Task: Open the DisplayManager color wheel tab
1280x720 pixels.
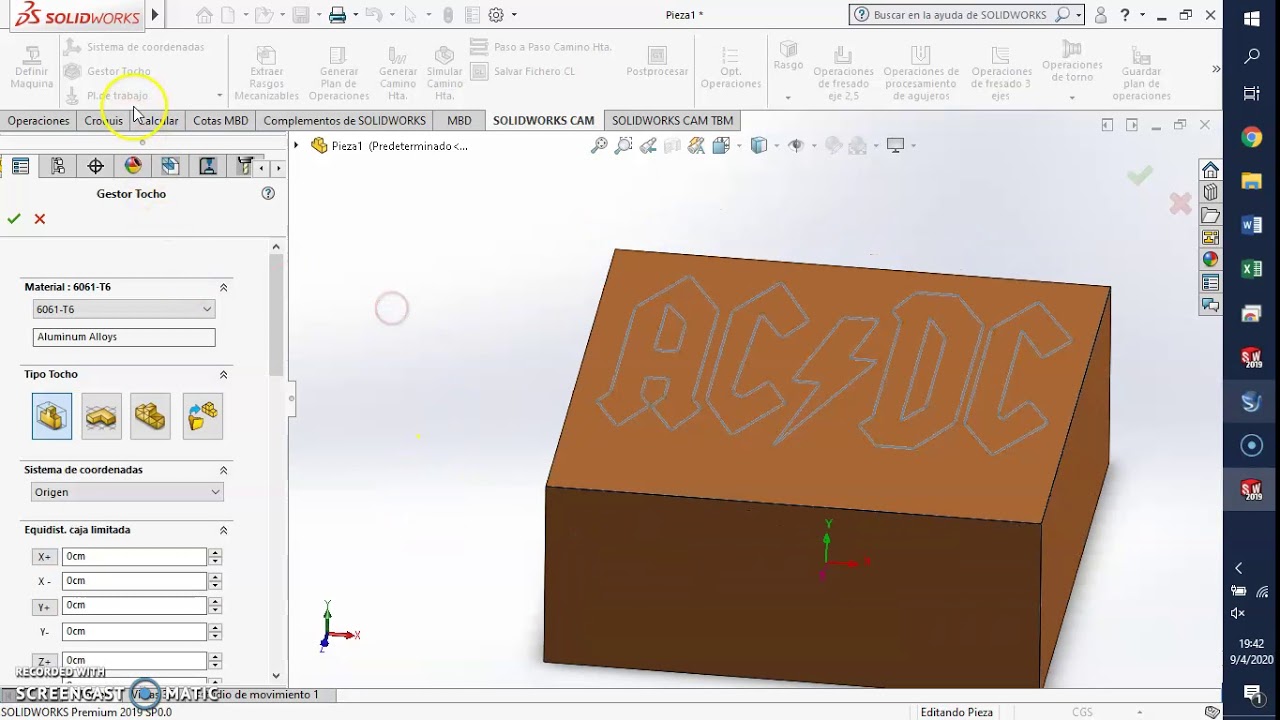Action: coord(133,166)
